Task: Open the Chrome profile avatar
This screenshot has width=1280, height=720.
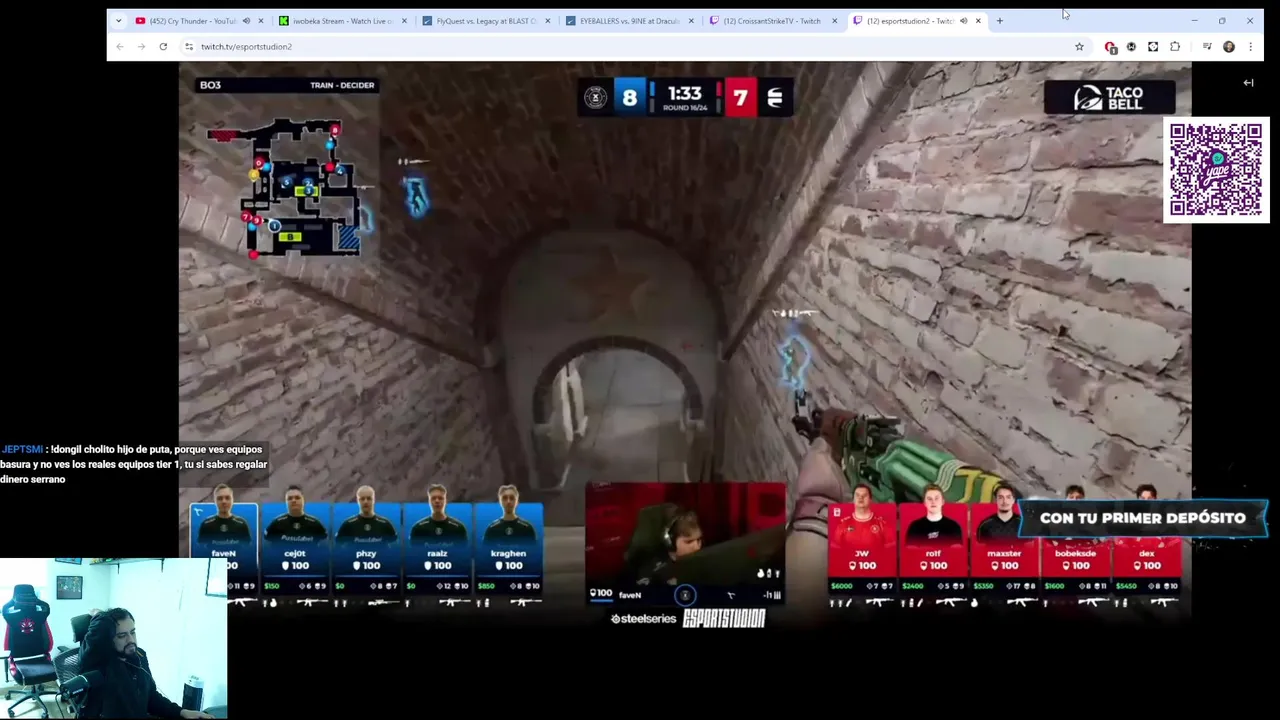Action: [x=1229, y=47]
